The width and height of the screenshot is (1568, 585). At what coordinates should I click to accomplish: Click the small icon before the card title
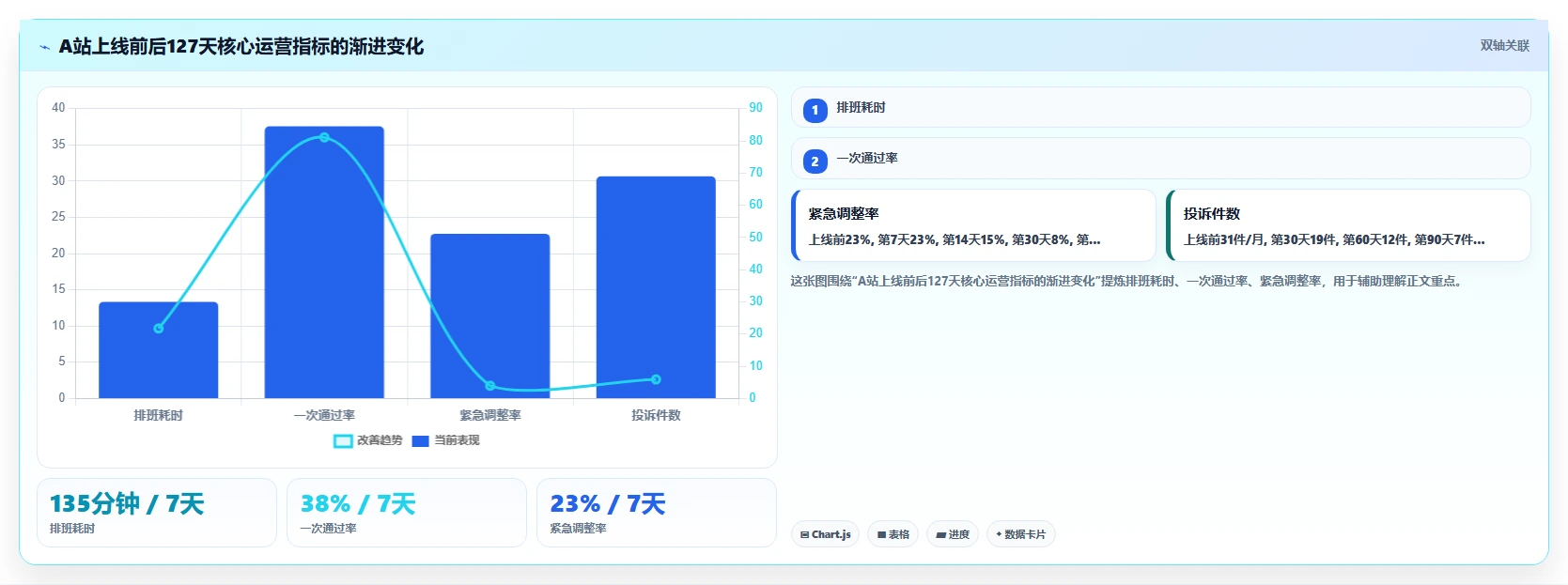(x=44, y=47)
